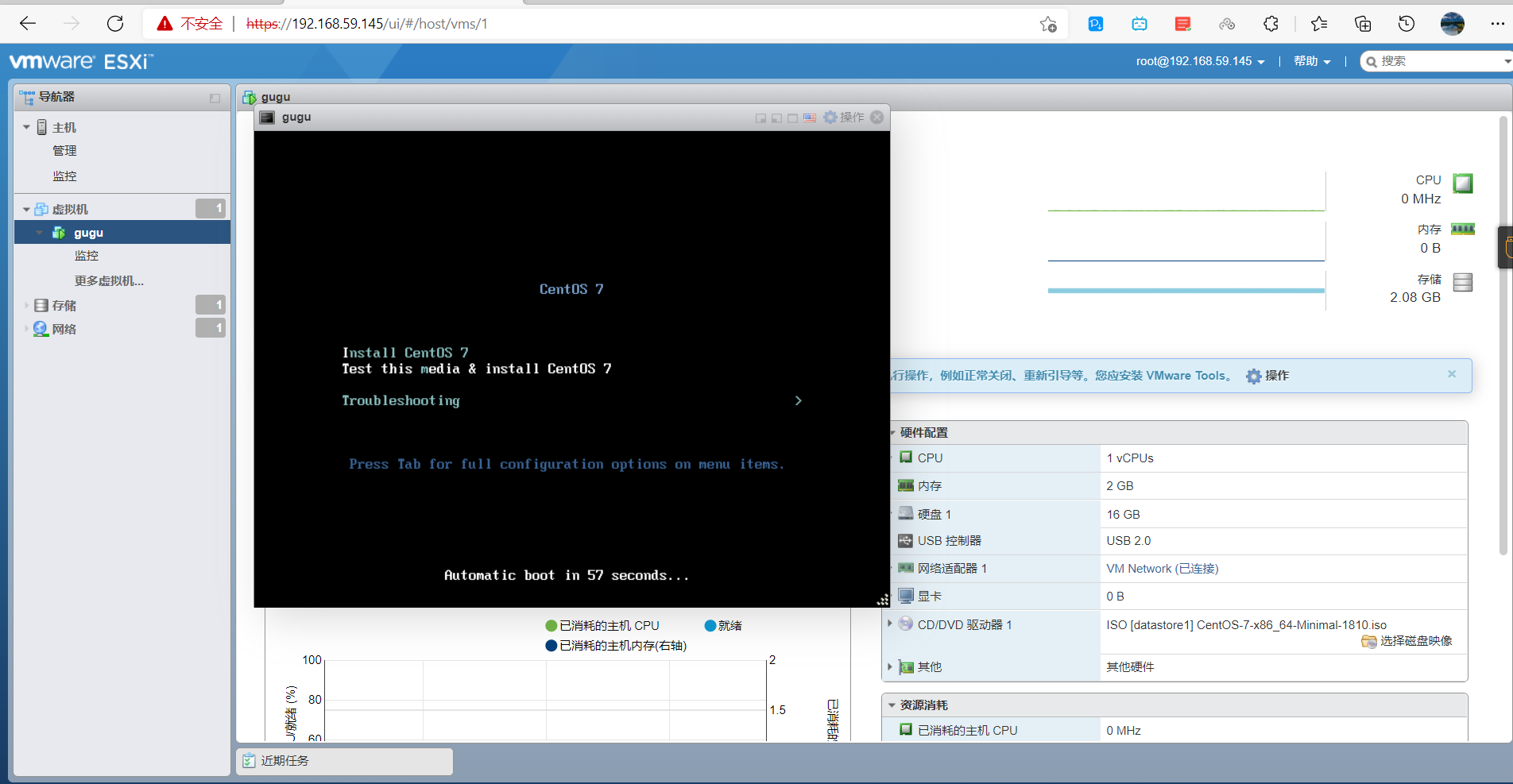
Task: Open the 帮助 help dropdown
Action: [1312, 61]
